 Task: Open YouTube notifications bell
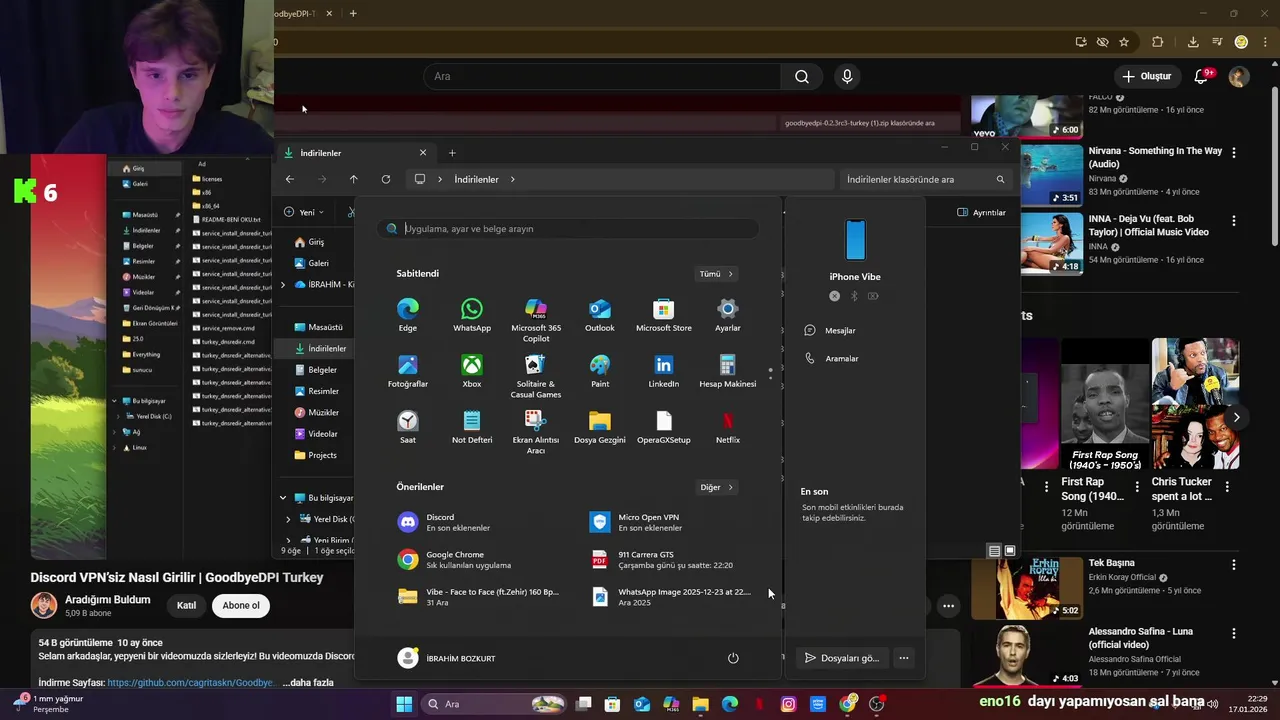[1202, 76]
